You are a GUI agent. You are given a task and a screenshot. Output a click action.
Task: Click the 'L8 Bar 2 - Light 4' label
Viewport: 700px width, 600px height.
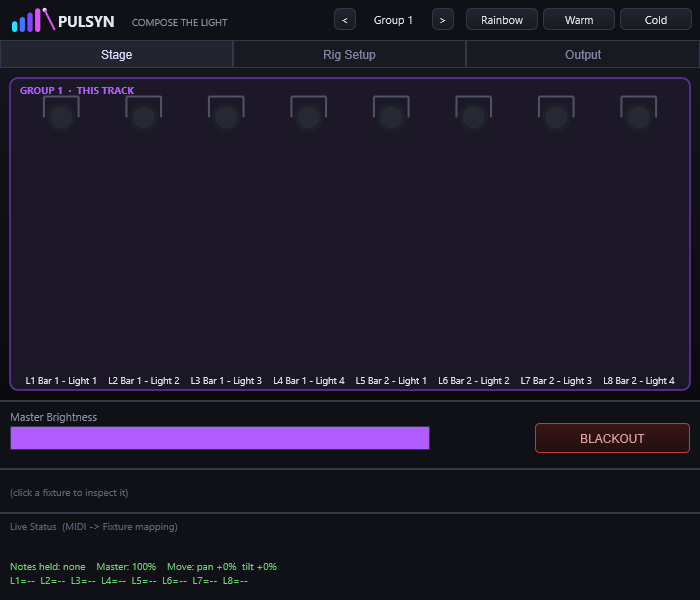pos(639,381)
